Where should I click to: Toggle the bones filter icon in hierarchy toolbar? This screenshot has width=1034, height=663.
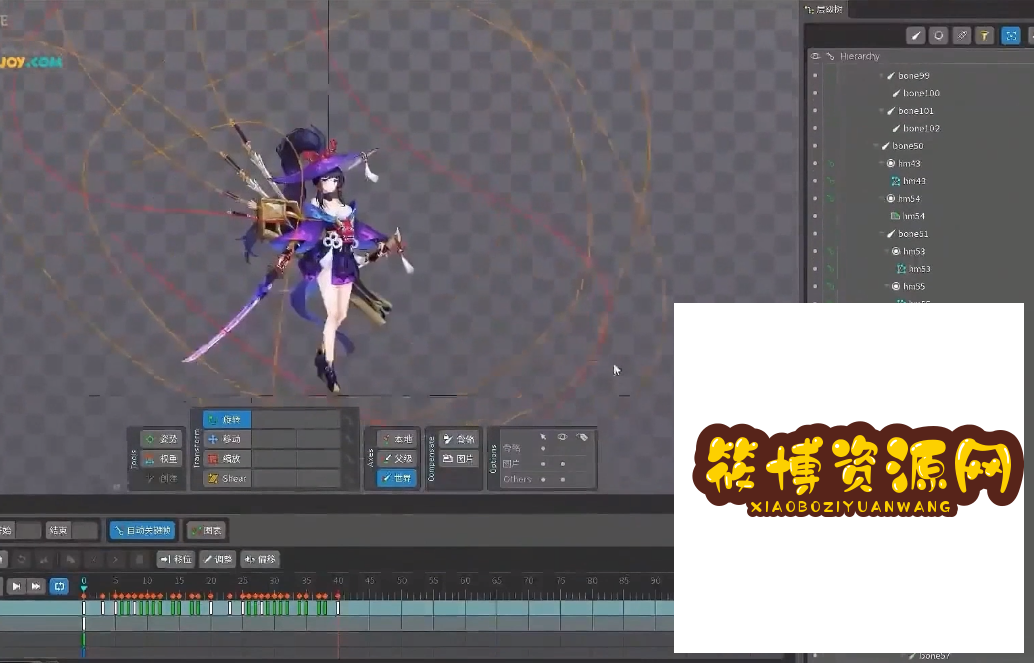click(x=916, y=36)
